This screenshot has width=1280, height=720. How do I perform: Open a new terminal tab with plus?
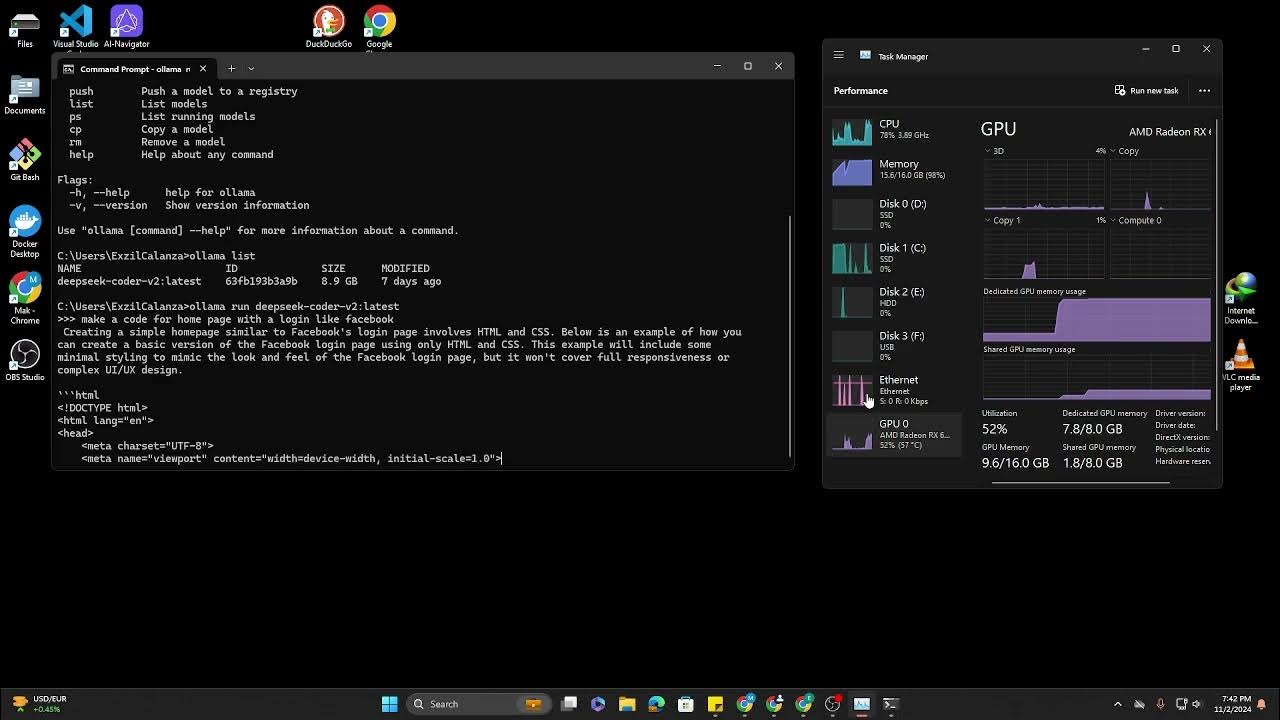click(x=231, y=68)
